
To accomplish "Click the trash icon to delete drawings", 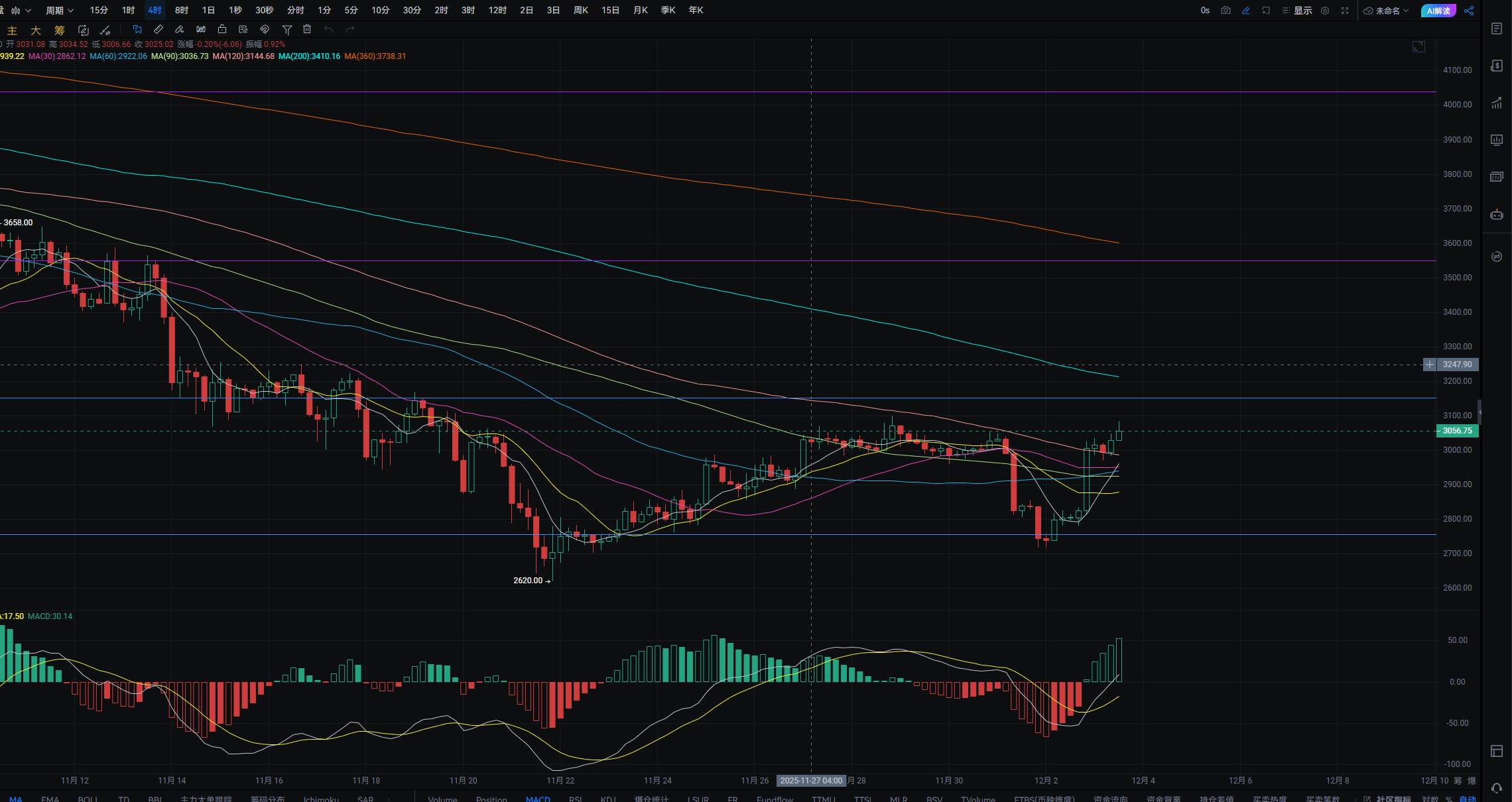I will coord(307,29).
